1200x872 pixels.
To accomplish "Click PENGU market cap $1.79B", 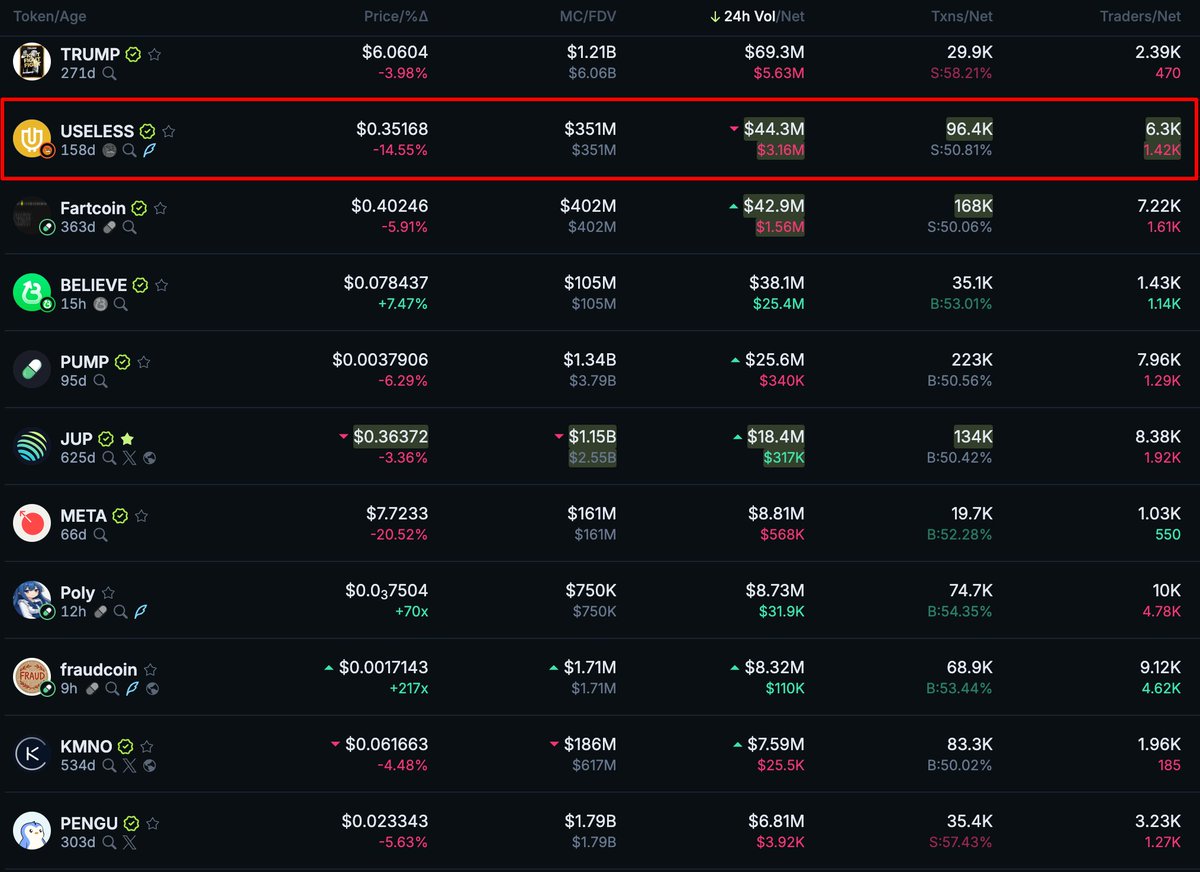I will coord(590,822).
